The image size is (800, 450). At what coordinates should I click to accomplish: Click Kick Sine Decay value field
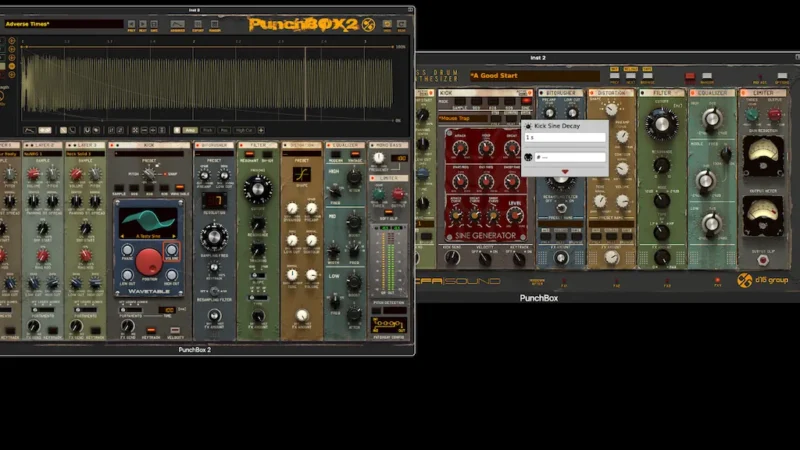tap(565, 137)
